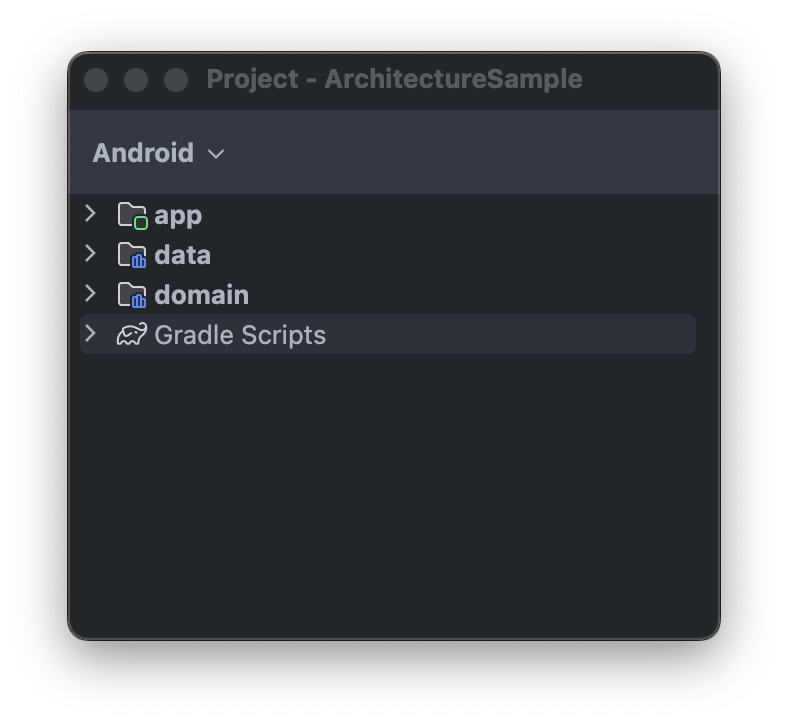
Task: Click blank header space right of Android
Action: 472,153
